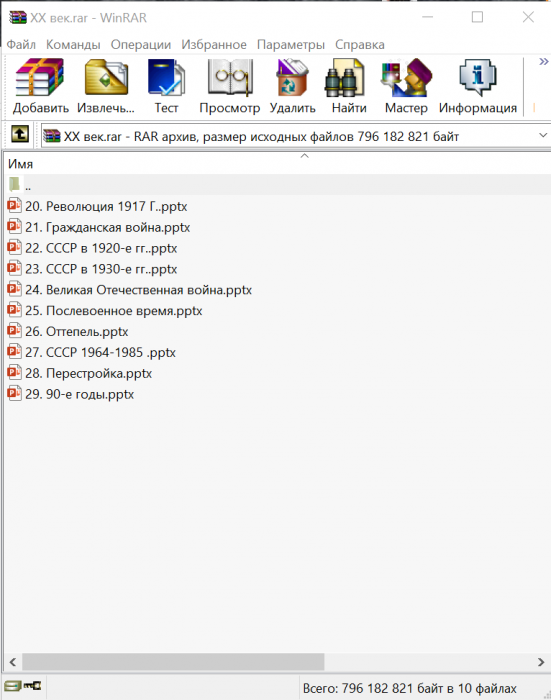Open the archive path dropdown arrow
Viewport: 551px width, 700px height.
pyautogui.click(x=543, y=135)
